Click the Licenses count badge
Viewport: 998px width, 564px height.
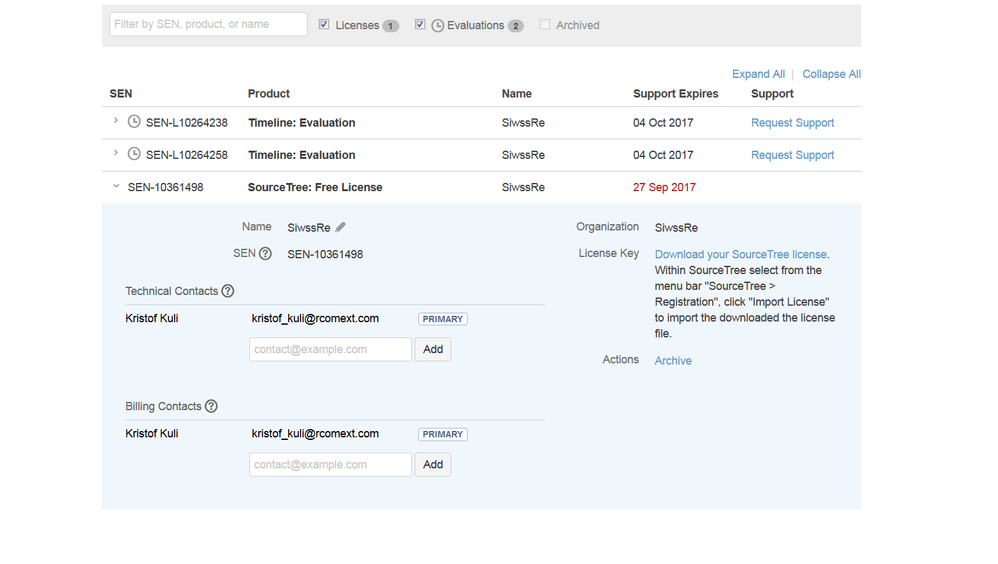click(x=390, y=26)
